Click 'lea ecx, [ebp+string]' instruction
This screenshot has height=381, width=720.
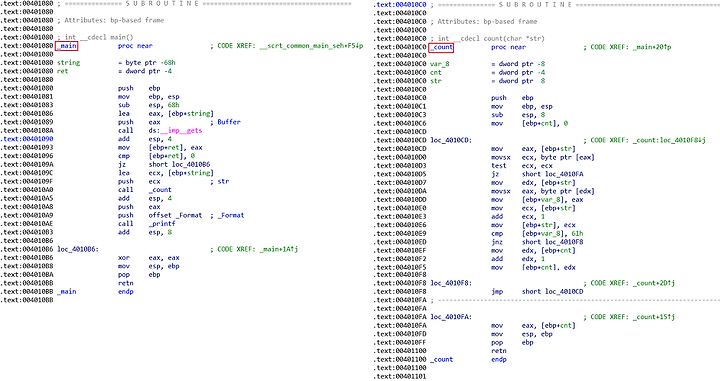(166, 173)
